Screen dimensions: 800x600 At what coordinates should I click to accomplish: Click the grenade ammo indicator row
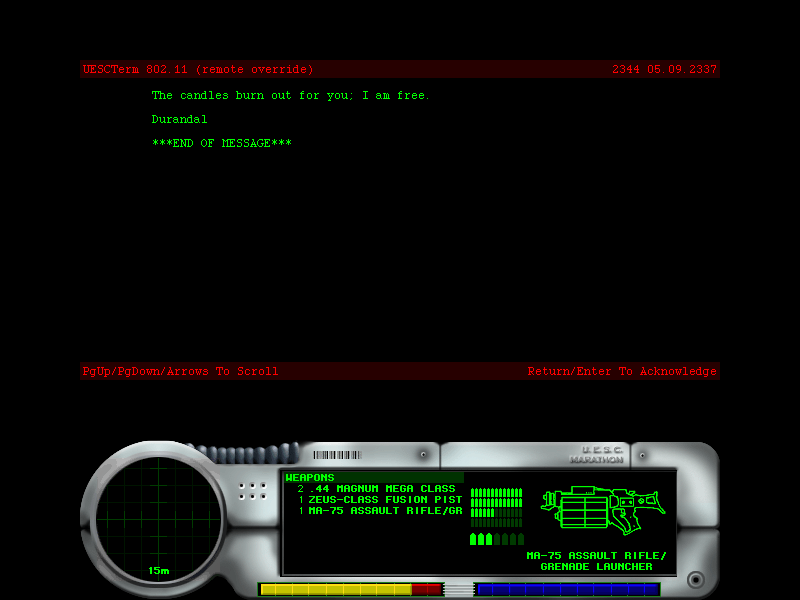click(497, 539)
